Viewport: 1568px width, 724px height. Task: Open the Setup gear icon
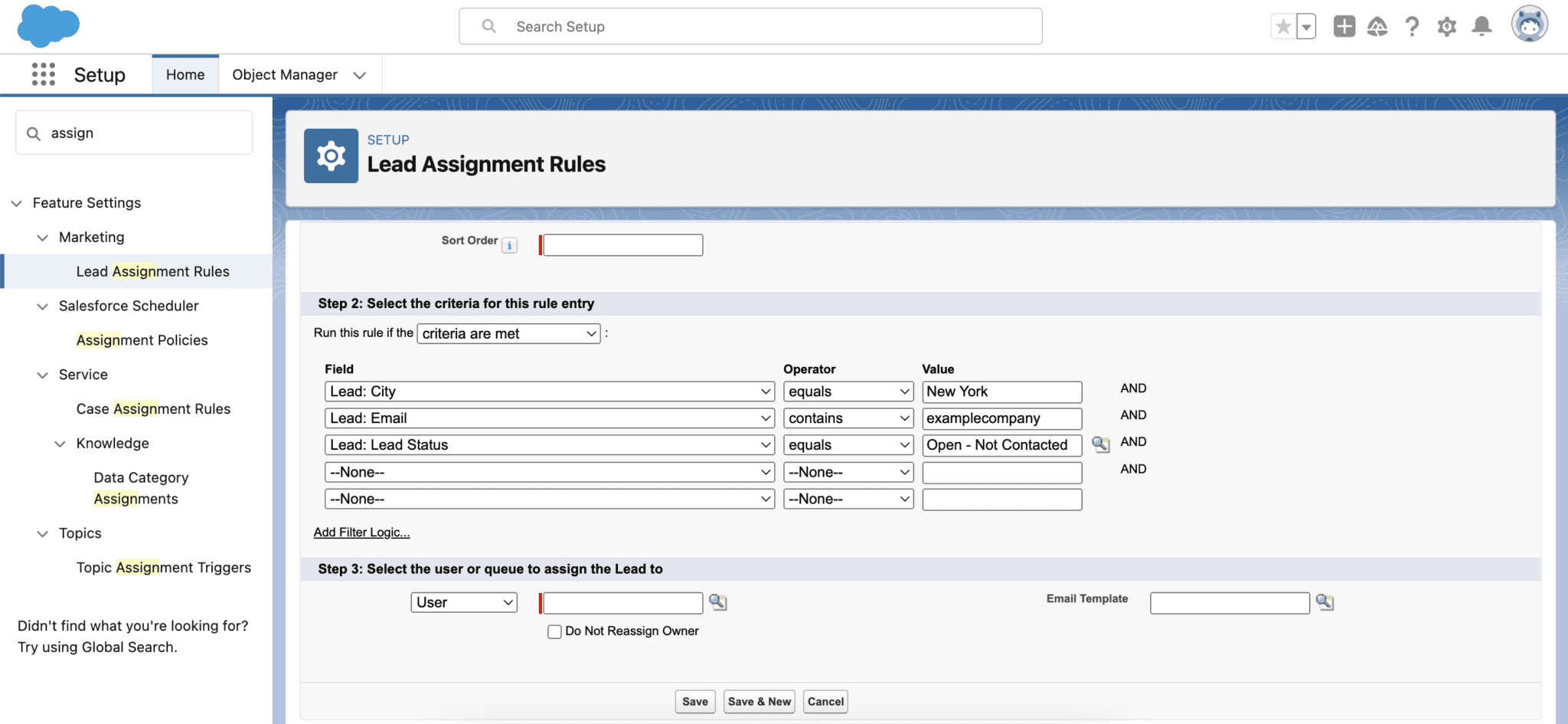1447,25
